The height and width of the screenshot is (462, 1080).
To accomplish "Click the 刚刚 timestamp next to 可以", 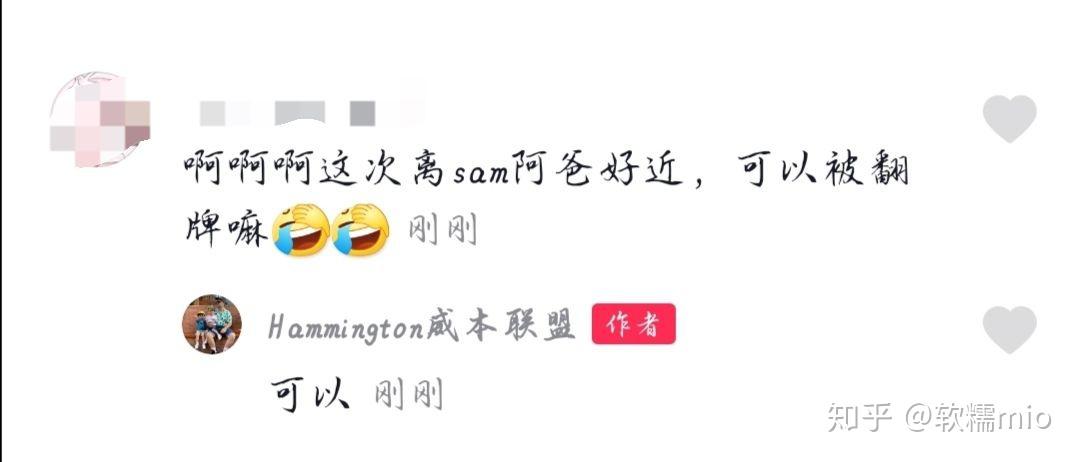I will pos(408,395).
